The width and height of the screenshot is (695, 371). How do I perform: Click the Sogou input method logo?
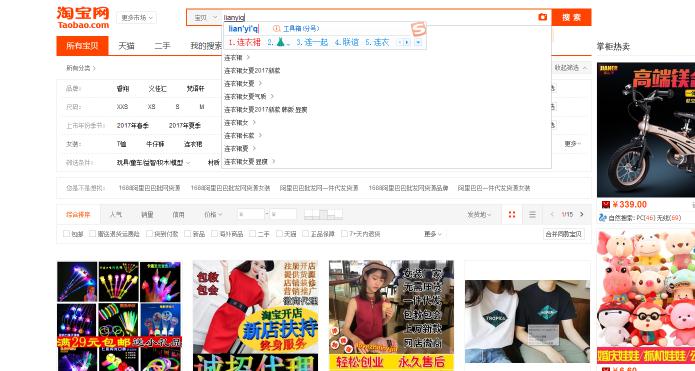pos(418,29)
